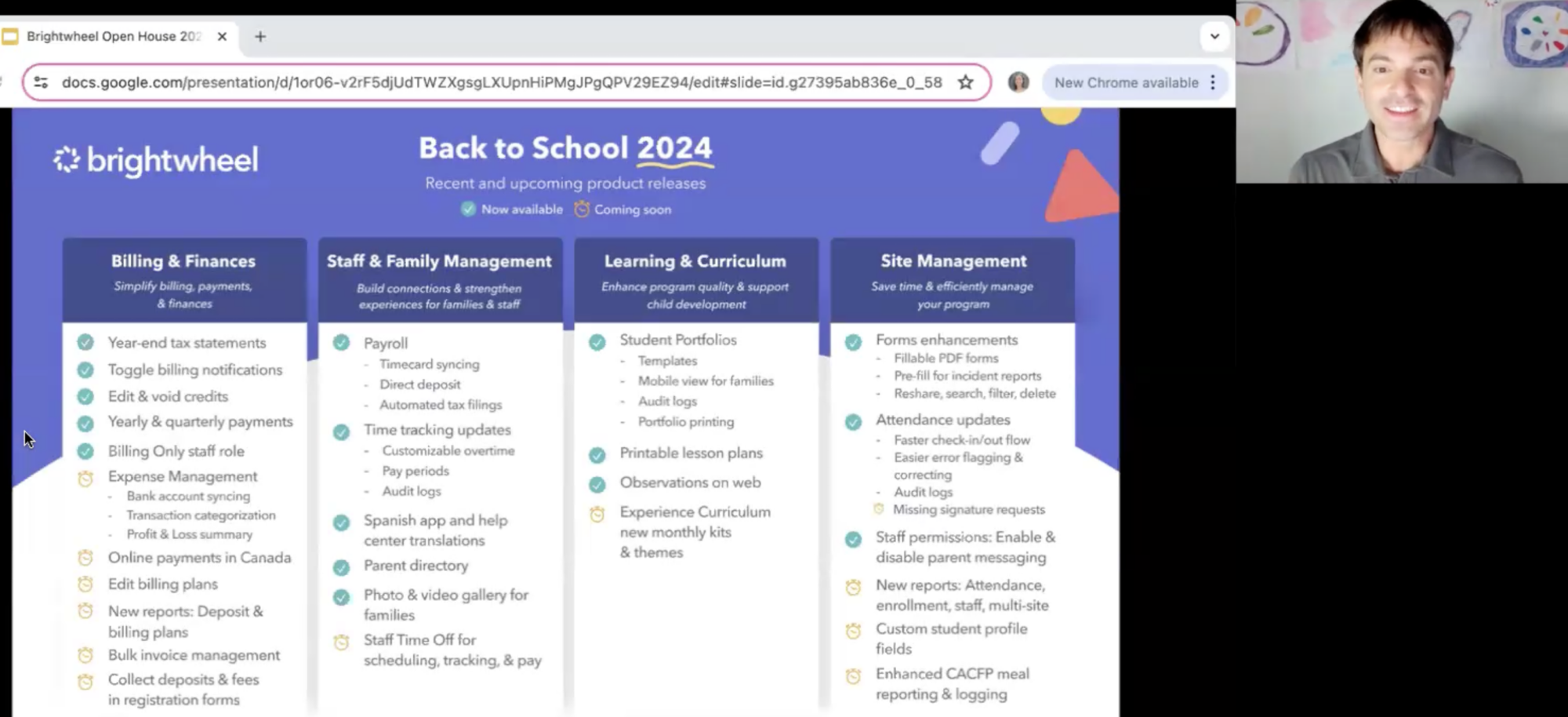This screenshot has height=717, width=1568.
Task: Click the brightwheel logo on the slide
Action: 156,160
